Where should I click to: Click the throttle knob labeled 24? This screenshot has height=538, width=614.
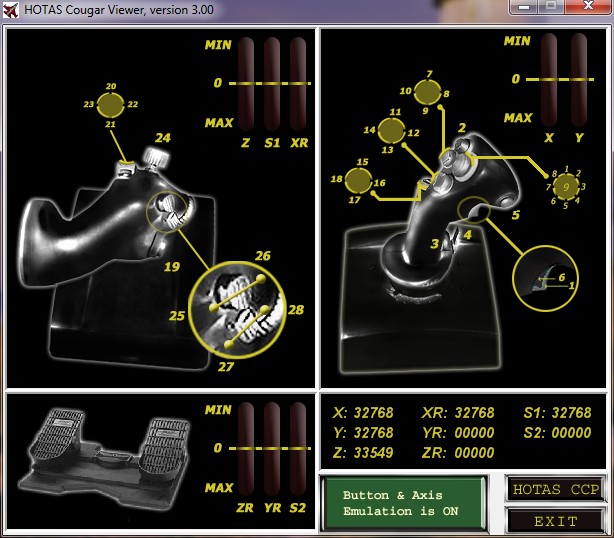[x=156, y=161]
